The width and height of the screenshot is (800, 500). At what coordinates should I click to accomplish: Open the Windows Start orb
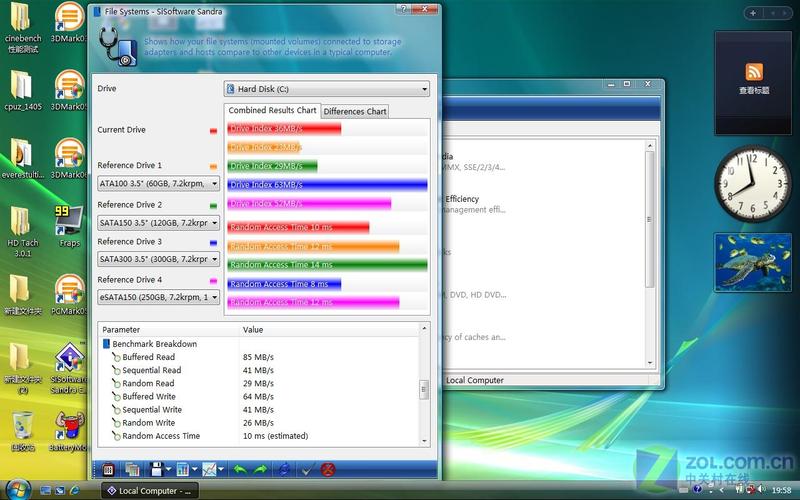point(18,490)
